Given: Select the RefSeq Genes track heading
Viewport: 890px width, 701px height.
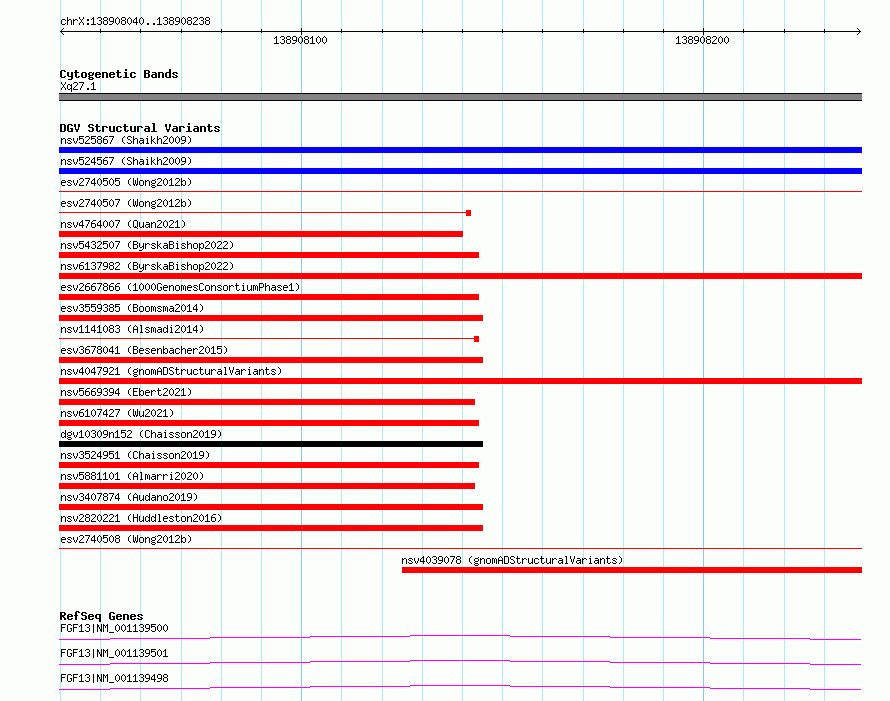Looking at the screenshot, I should [101, 616].
